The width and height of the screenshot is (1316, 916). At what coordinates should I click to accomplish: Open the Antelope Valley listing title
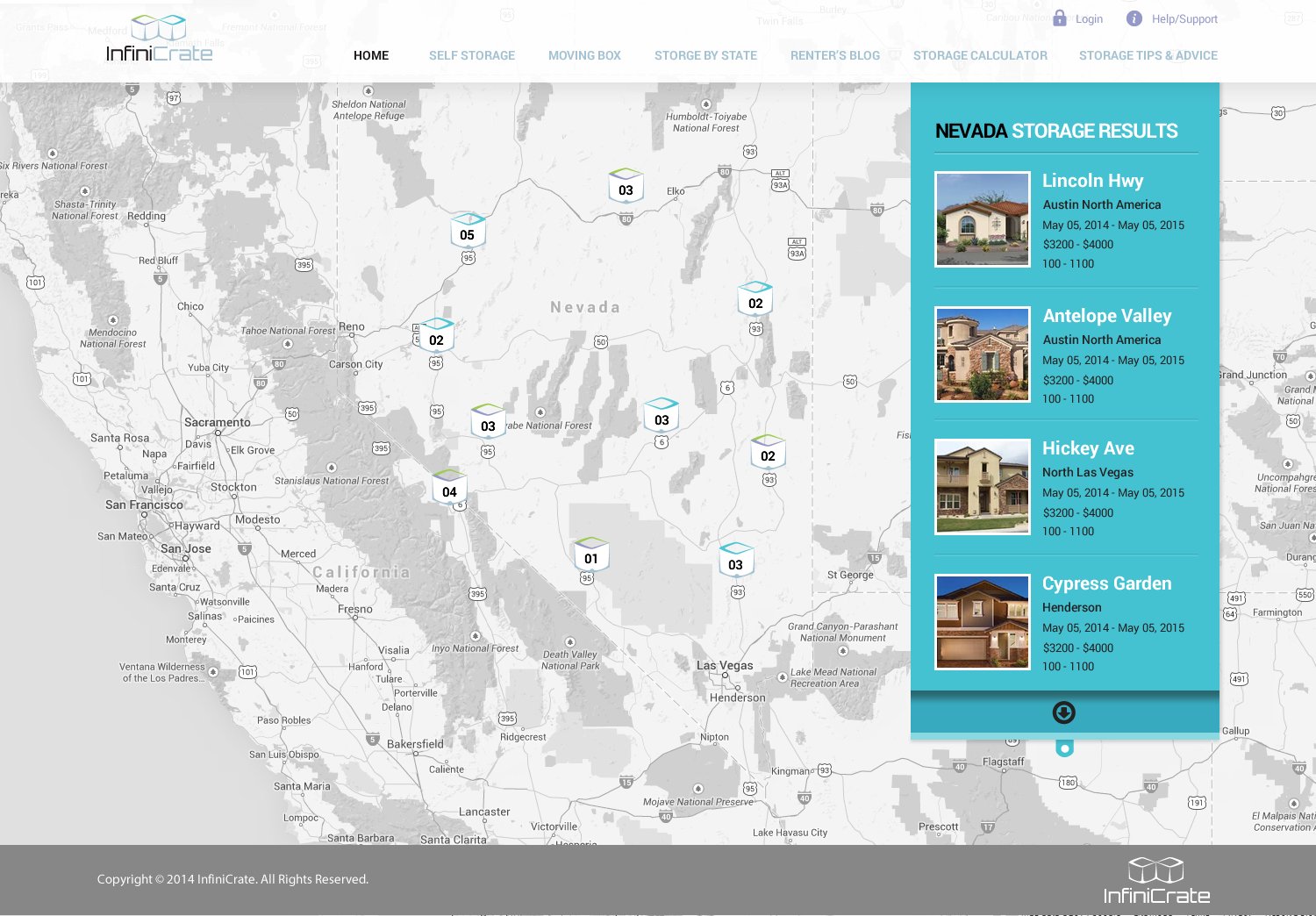click(x=1107, y=316)
